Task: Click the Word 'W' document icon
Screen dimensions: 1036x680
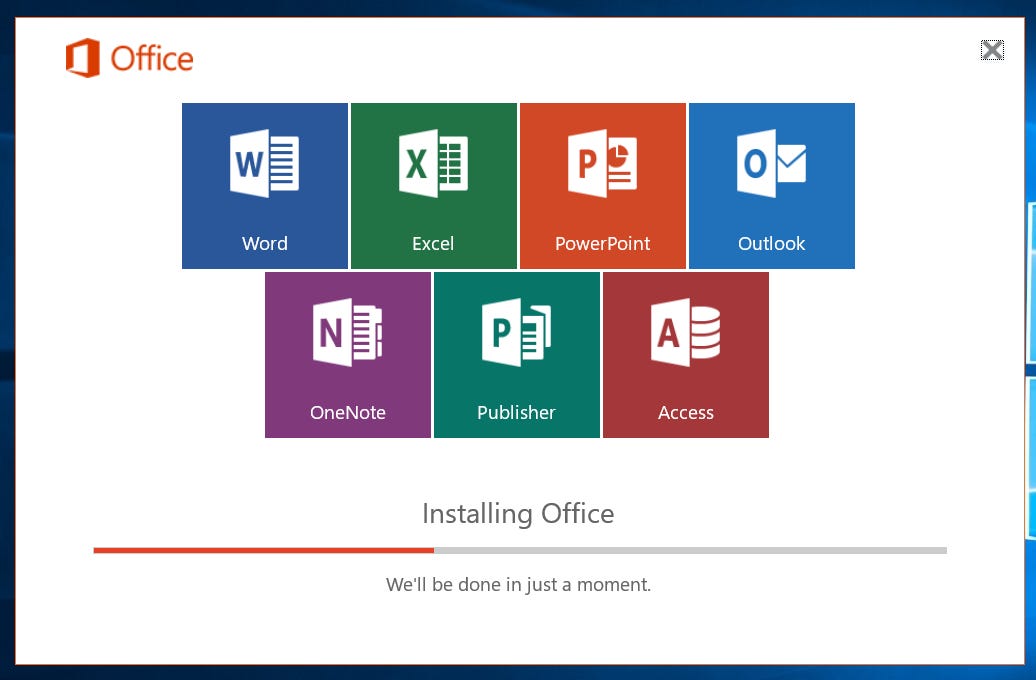Action: coord(264,163)
